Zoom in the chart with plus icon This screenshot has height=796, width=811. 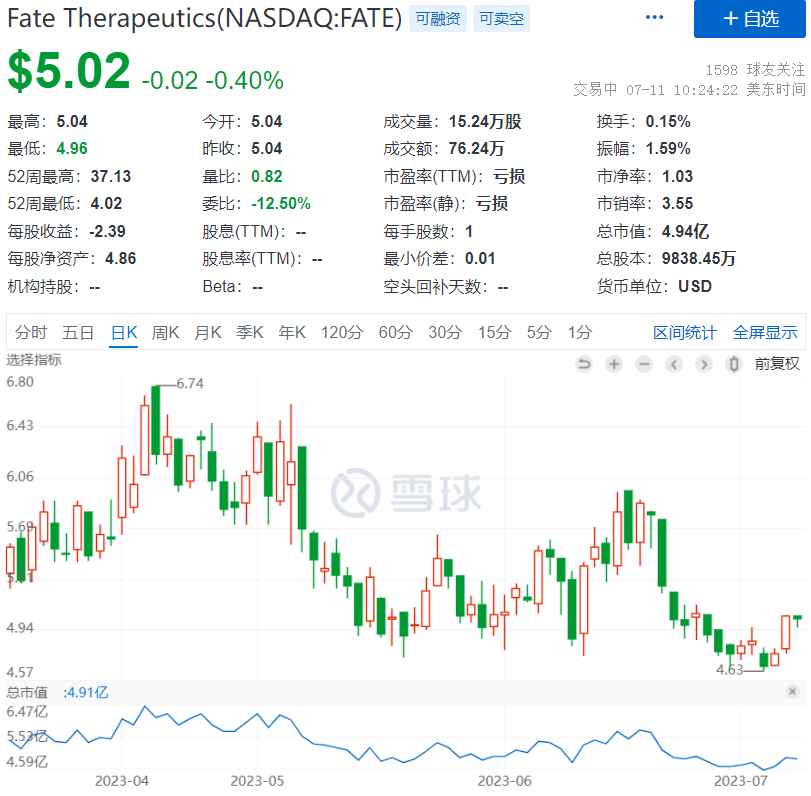[614, 364]
